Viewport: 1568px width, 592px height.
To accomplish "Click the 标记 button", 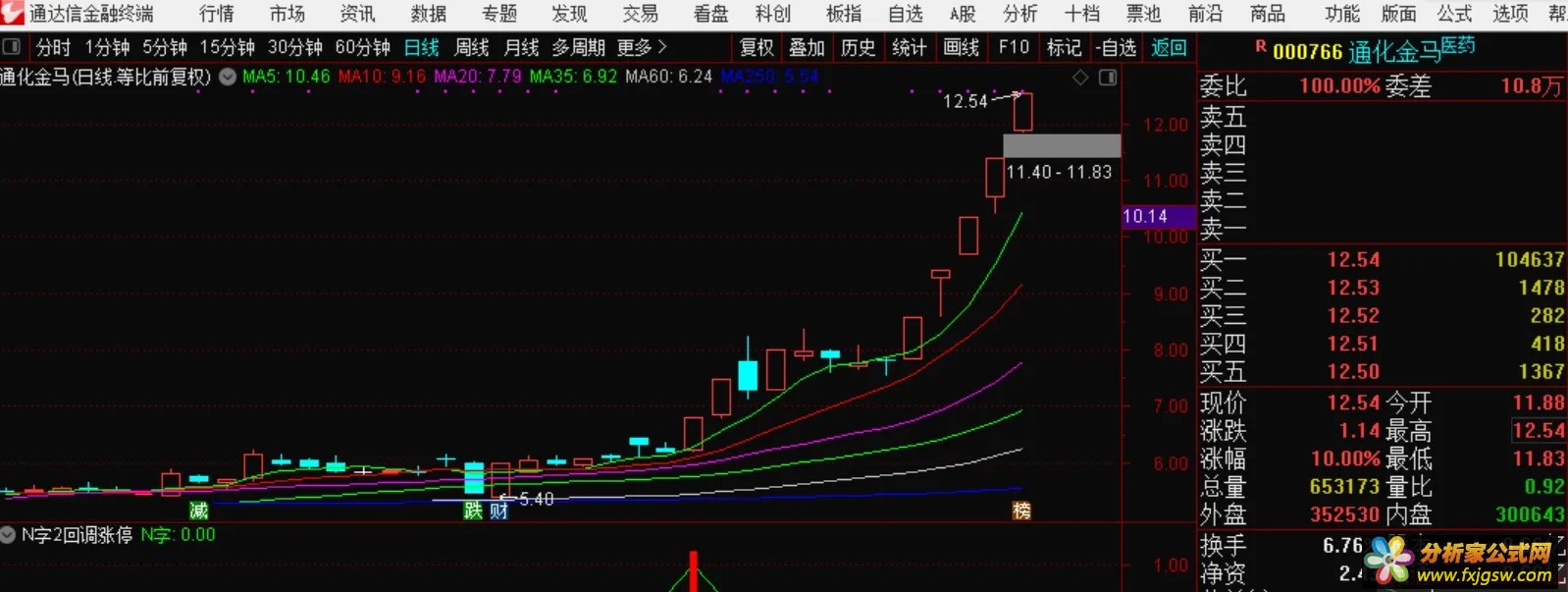I will click(1064, 47).
